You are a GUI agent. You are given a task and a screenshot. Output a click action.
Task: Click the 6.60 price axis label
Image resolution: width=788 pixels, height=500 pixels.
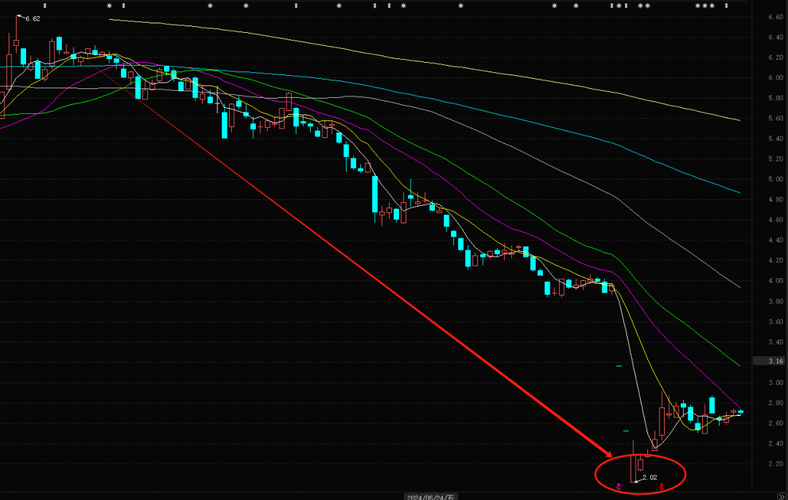776,17
